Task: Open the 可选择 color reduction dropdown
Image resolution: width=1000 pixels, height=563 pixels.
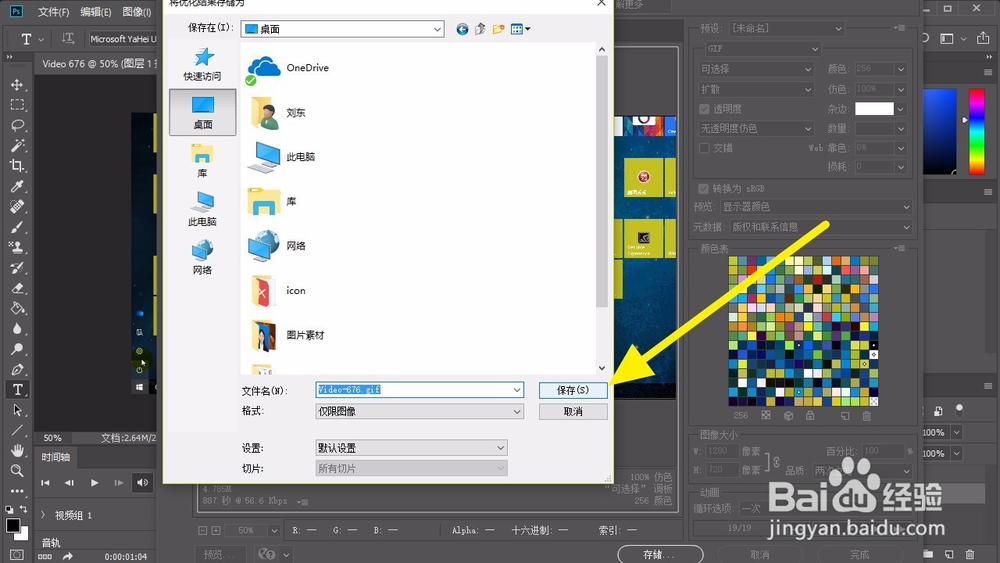Action: coord(756,69)
